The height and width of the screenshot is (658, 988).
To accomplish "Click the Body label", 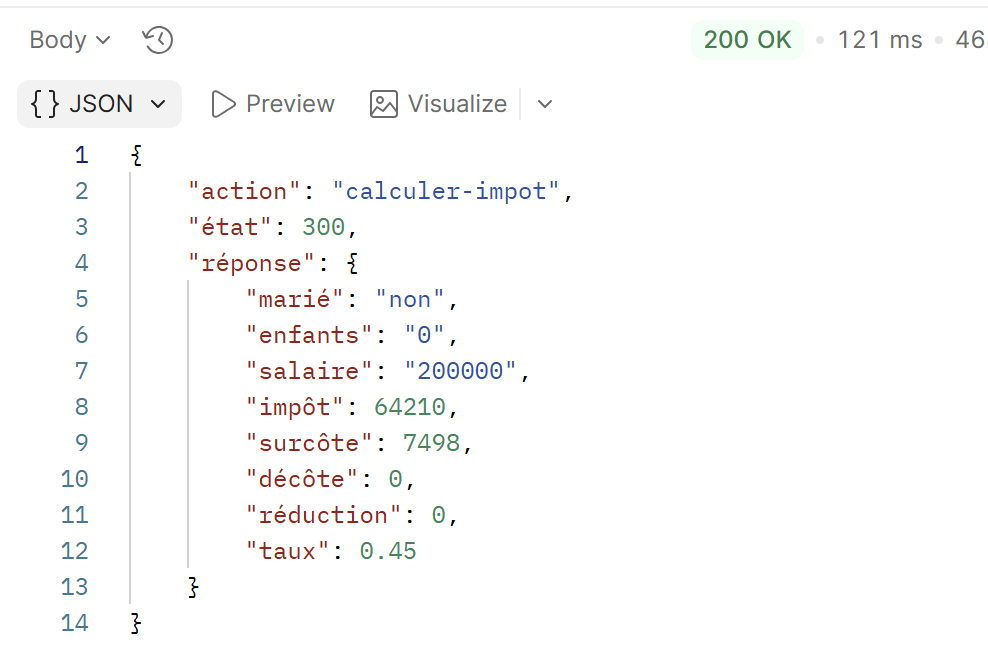I will coord(58,40).
